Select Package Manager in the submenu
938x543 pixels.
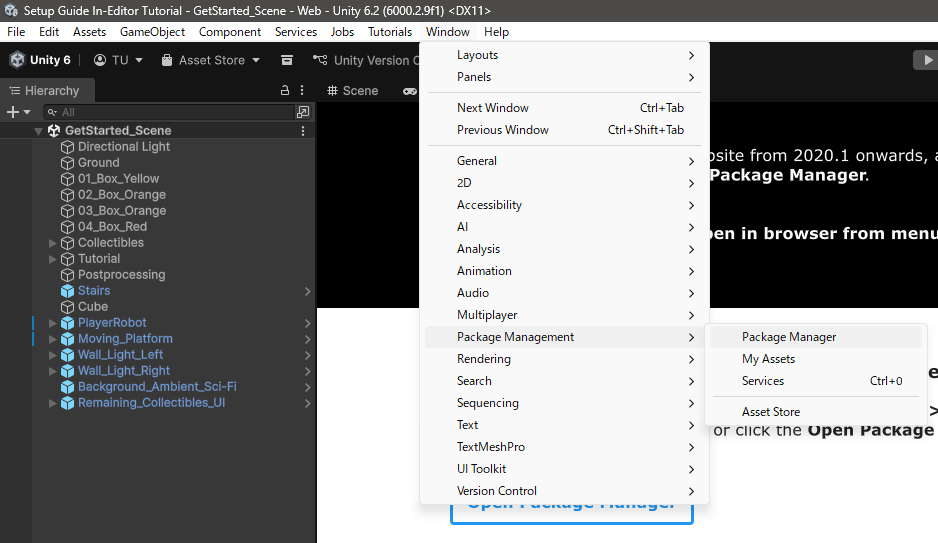(789, 337)
